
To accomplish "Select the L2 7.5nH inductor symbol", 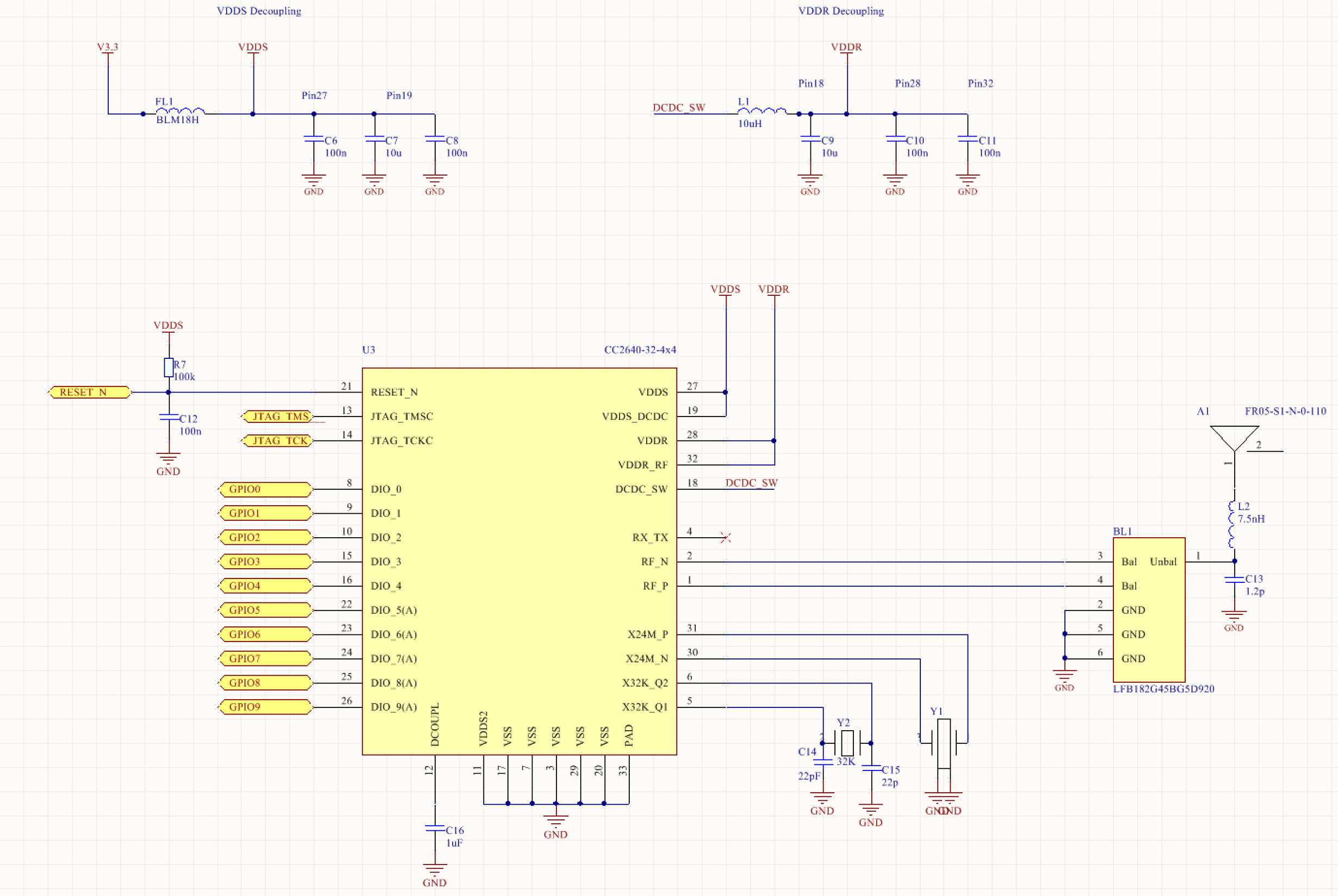I will [x=1233, y=525].
